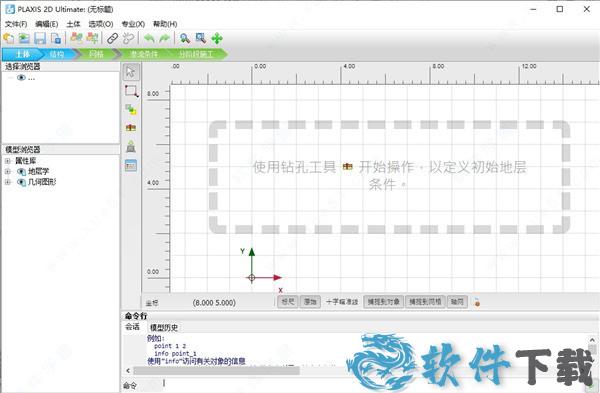Click the Redo green arrow

(x=165, y=38)
